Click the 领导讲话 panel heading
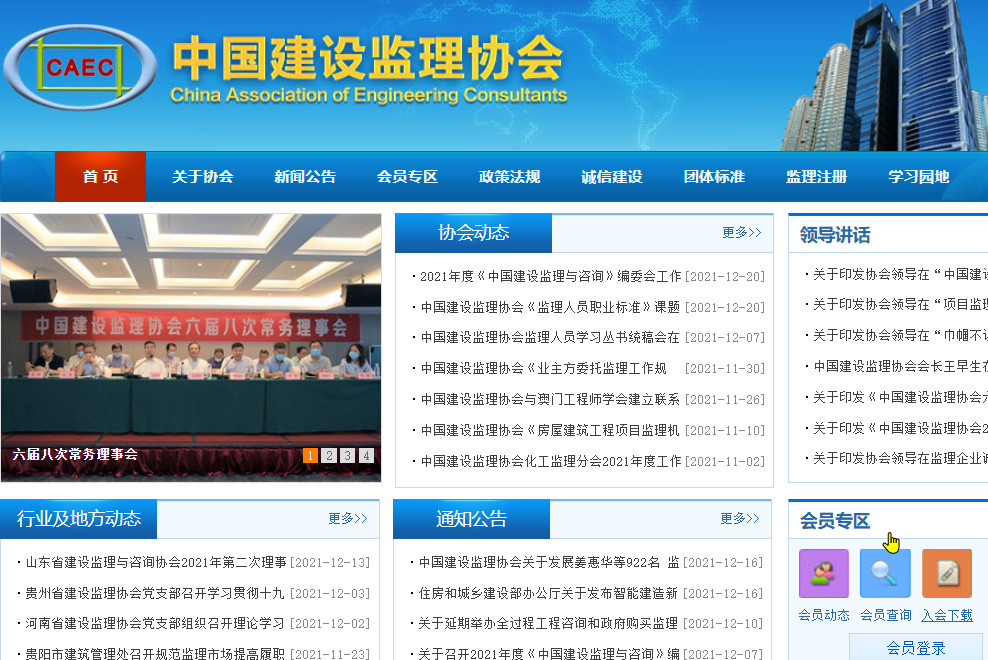Screen dimensions: 988x660 pyautogui.click(x=835, y=235)
